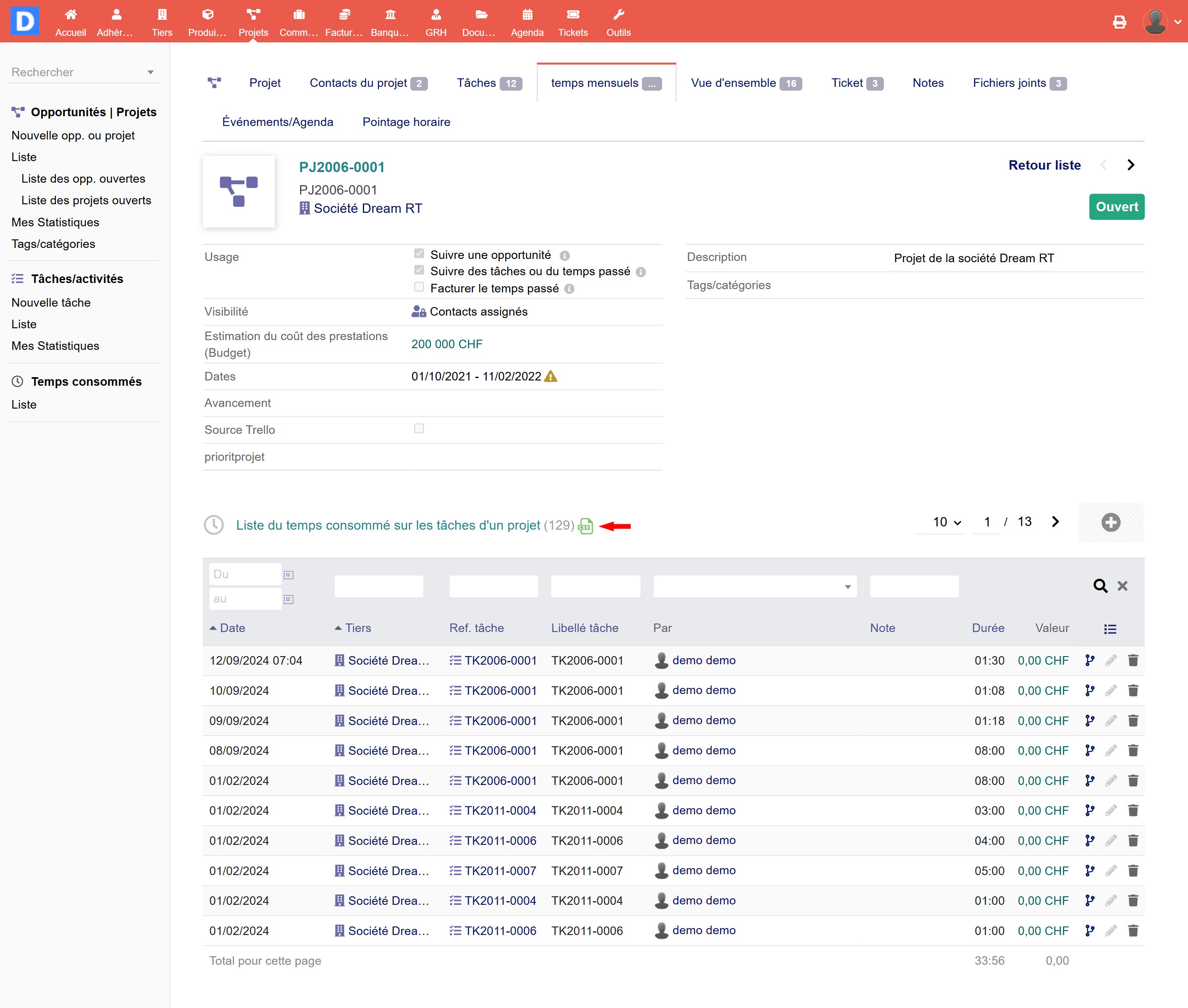Viewport: 1188px width, 1008px height.
Task: Delete the 12/09/2024 time entry
Action: pyautogui.click(x=1133, y=661)
